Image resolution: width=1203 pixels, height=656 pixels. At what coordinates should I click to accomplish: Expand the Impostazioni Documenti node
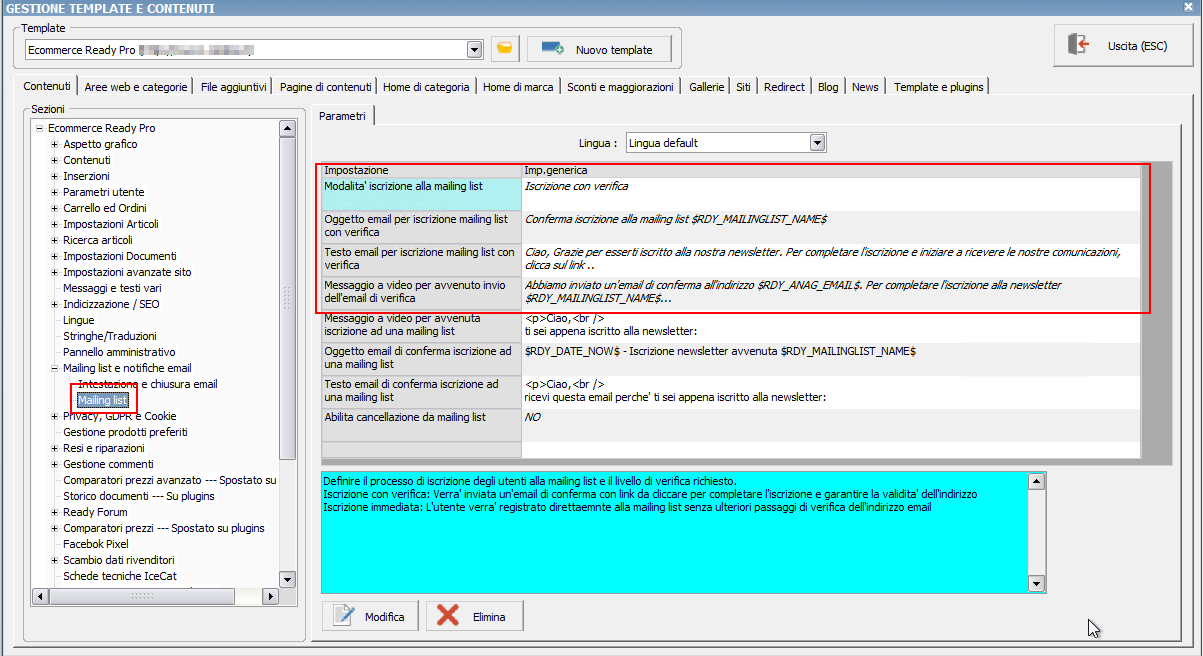point(55,256)
